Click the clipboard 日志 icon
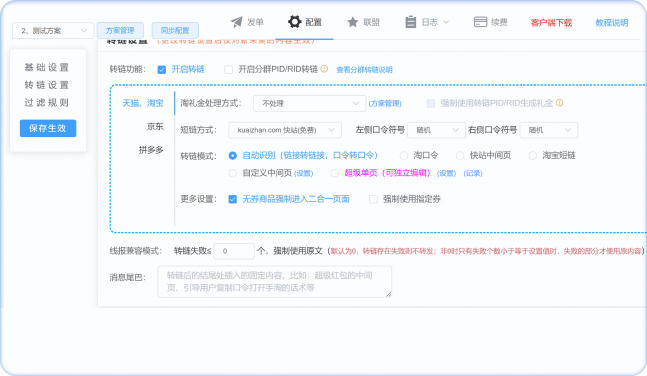The image size is (647, 376). (x=411, y=22)
